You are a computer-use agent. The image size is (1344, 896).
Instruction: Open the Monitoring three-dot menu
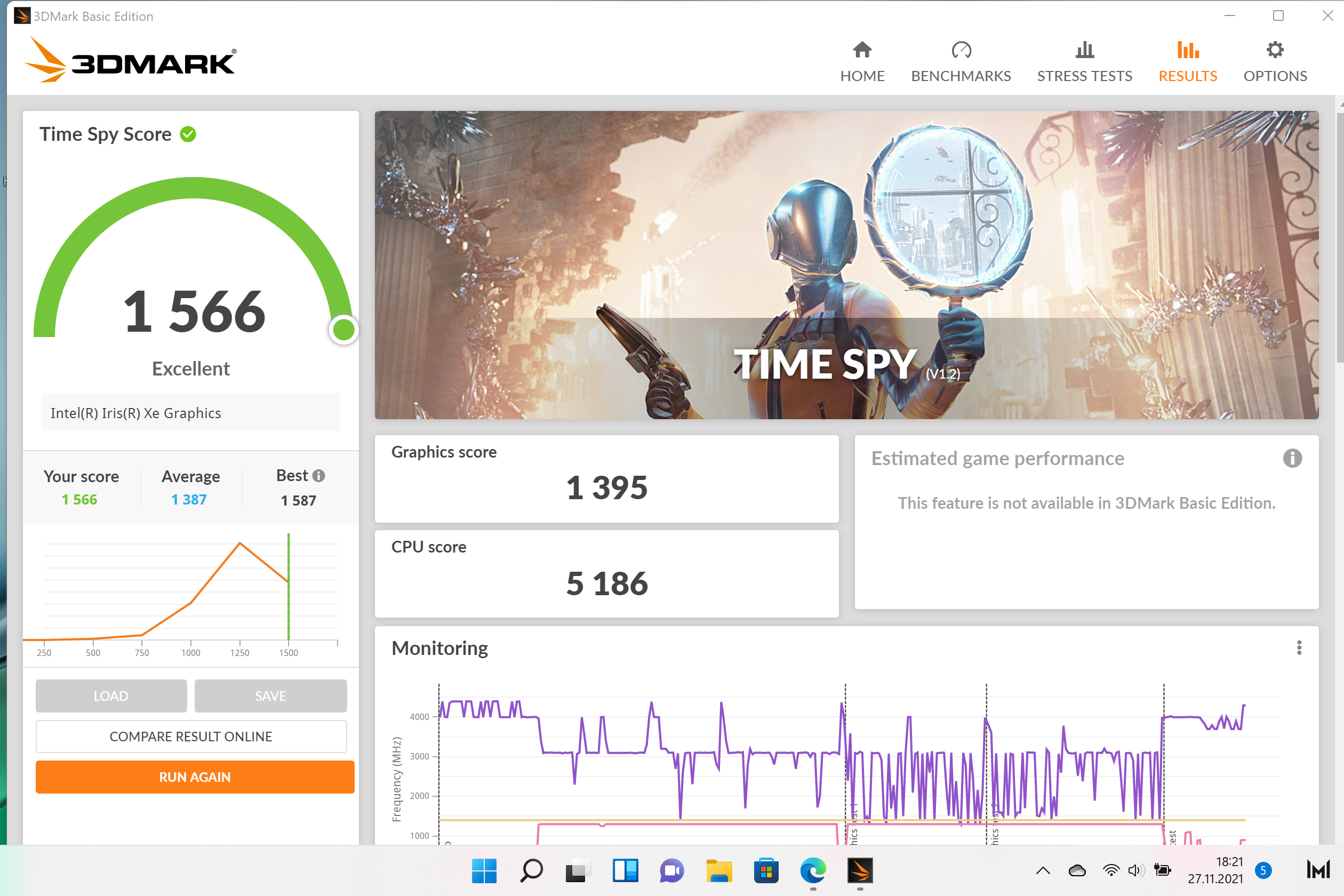[x=1299, y=647]
